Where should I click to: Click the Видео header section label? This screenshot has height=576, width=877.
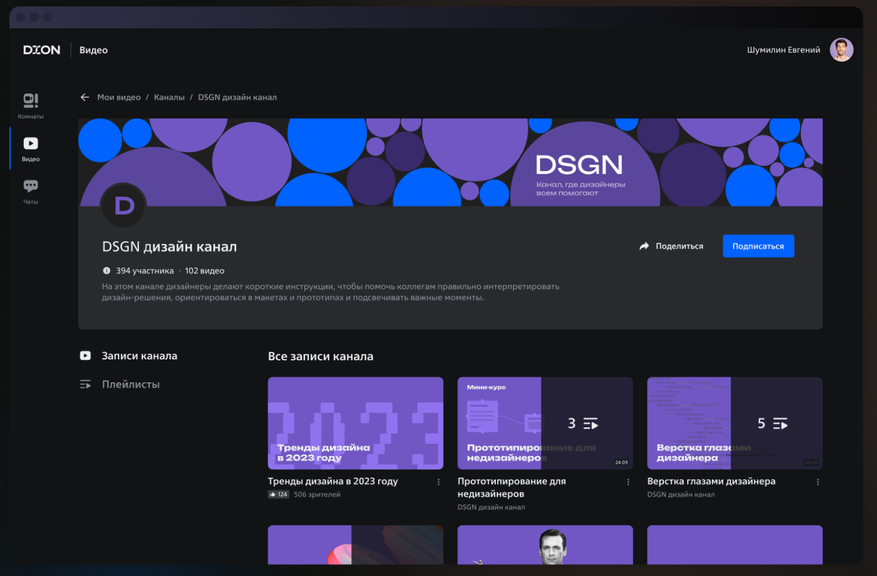(x=93, y=50)
